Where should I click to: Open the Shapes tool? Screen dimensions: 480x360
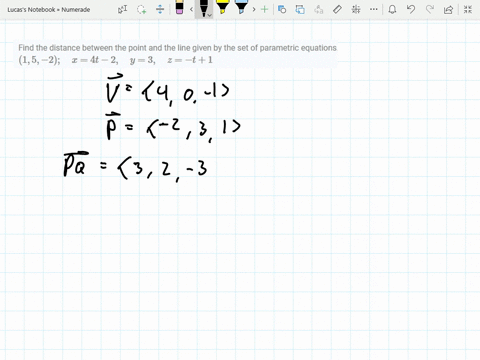(x=282, y=9)
